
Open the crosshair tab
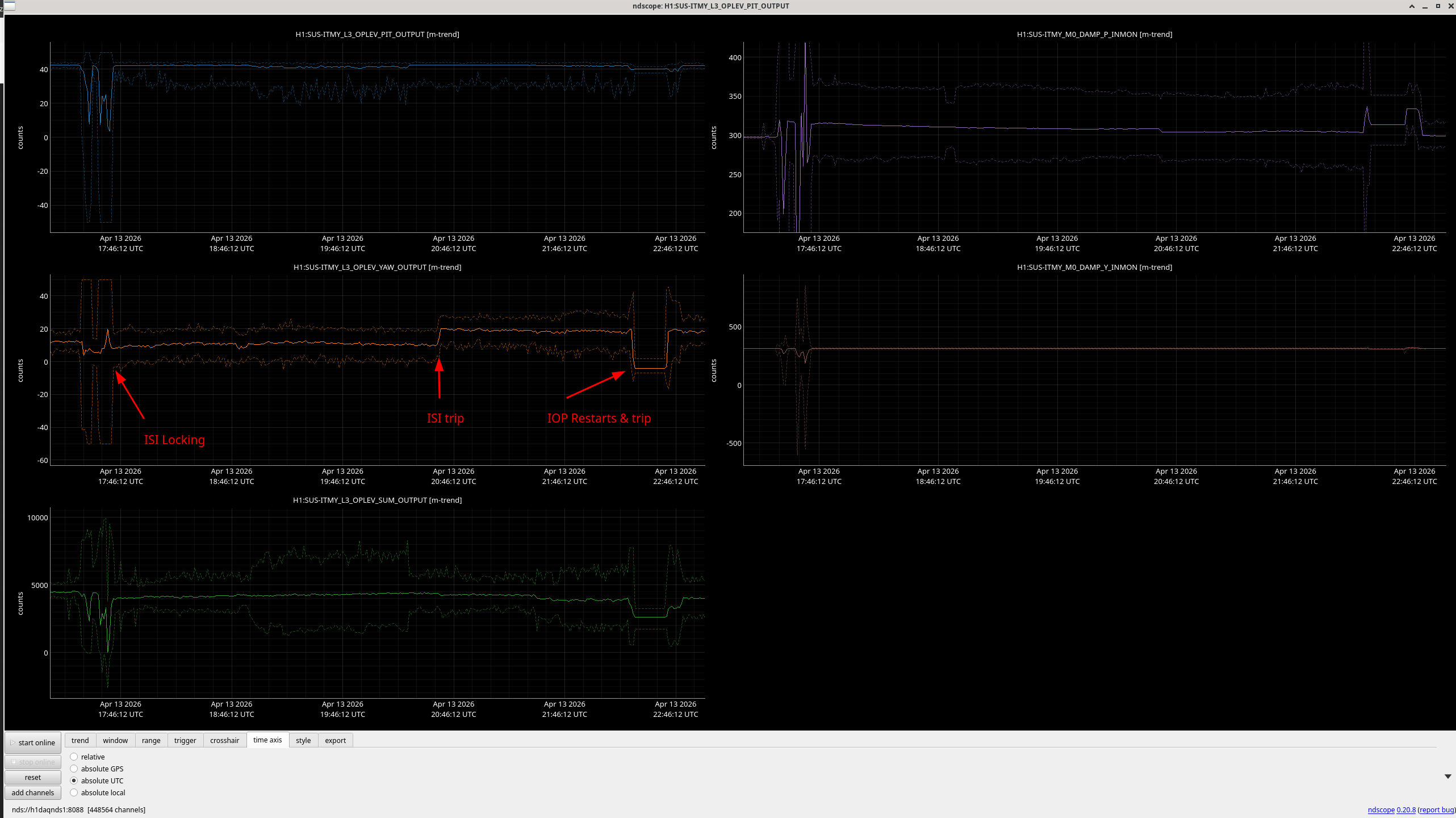click(225, 740)
